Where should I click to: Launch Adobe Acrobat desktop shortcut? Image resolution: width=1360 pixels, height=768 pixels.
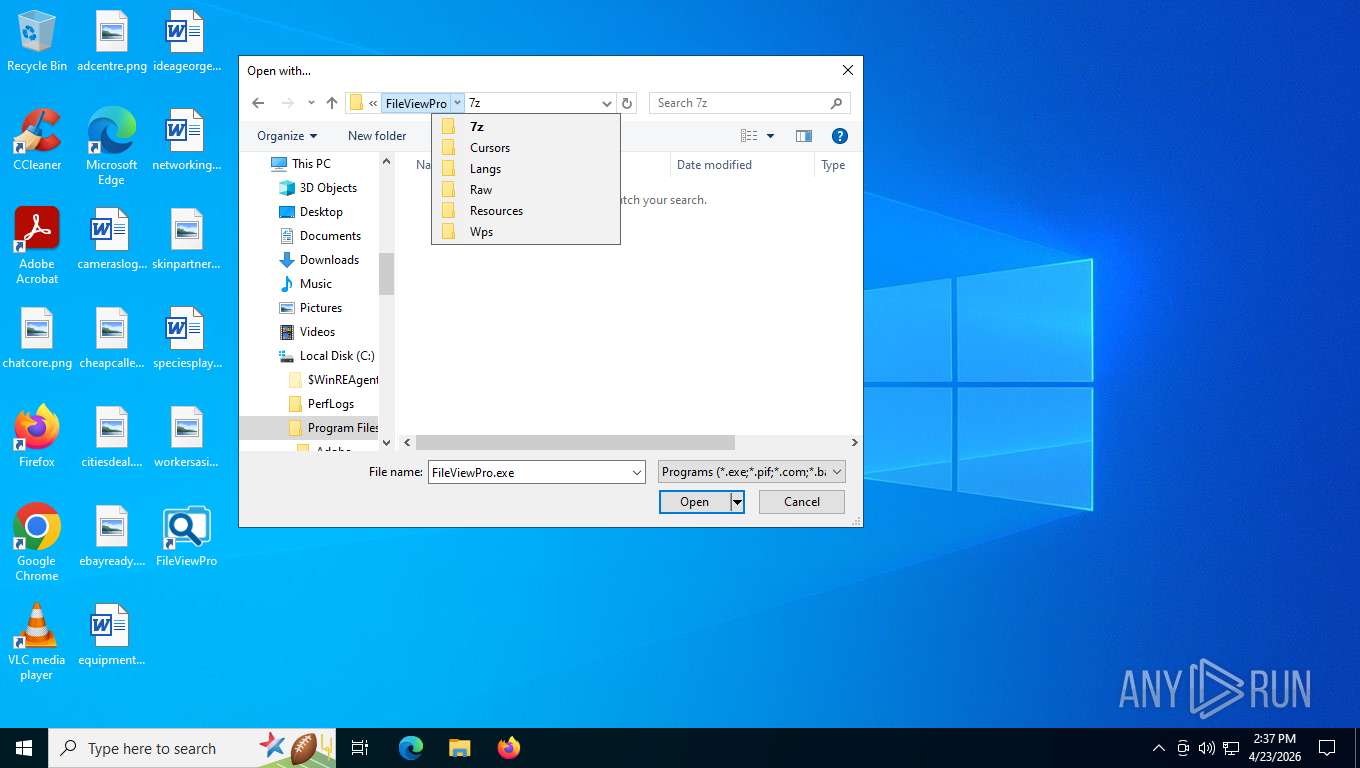[x=37, y=246]
